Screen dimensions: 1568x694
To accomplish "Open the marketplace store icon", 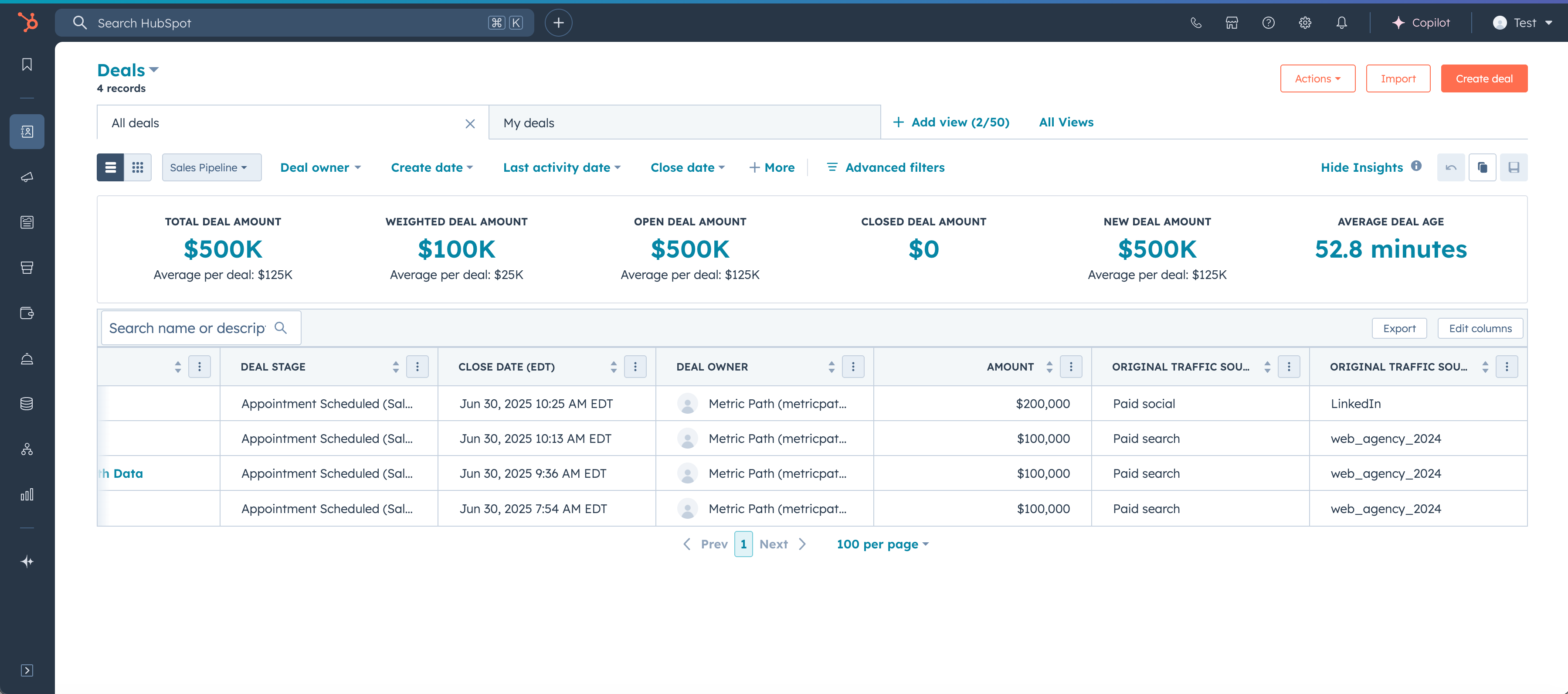I will [1232, 23].
